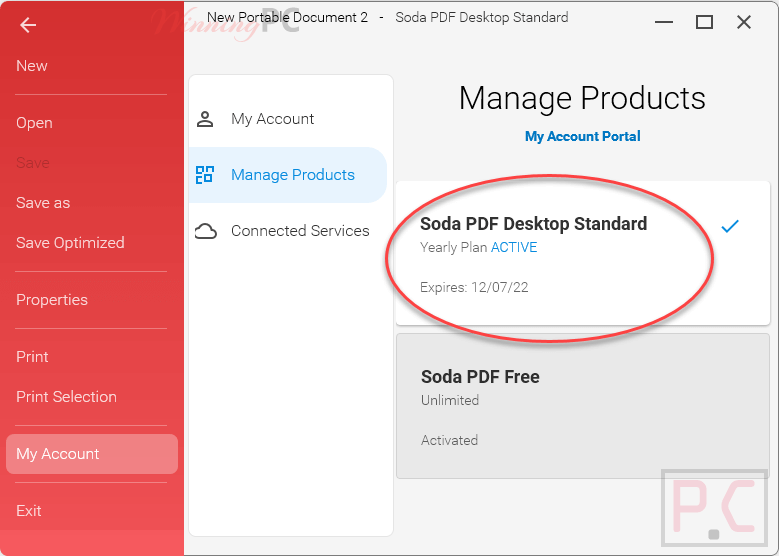The image size is (779, 556).
Task: Open the My Account tab label
Action: [273, 119]
